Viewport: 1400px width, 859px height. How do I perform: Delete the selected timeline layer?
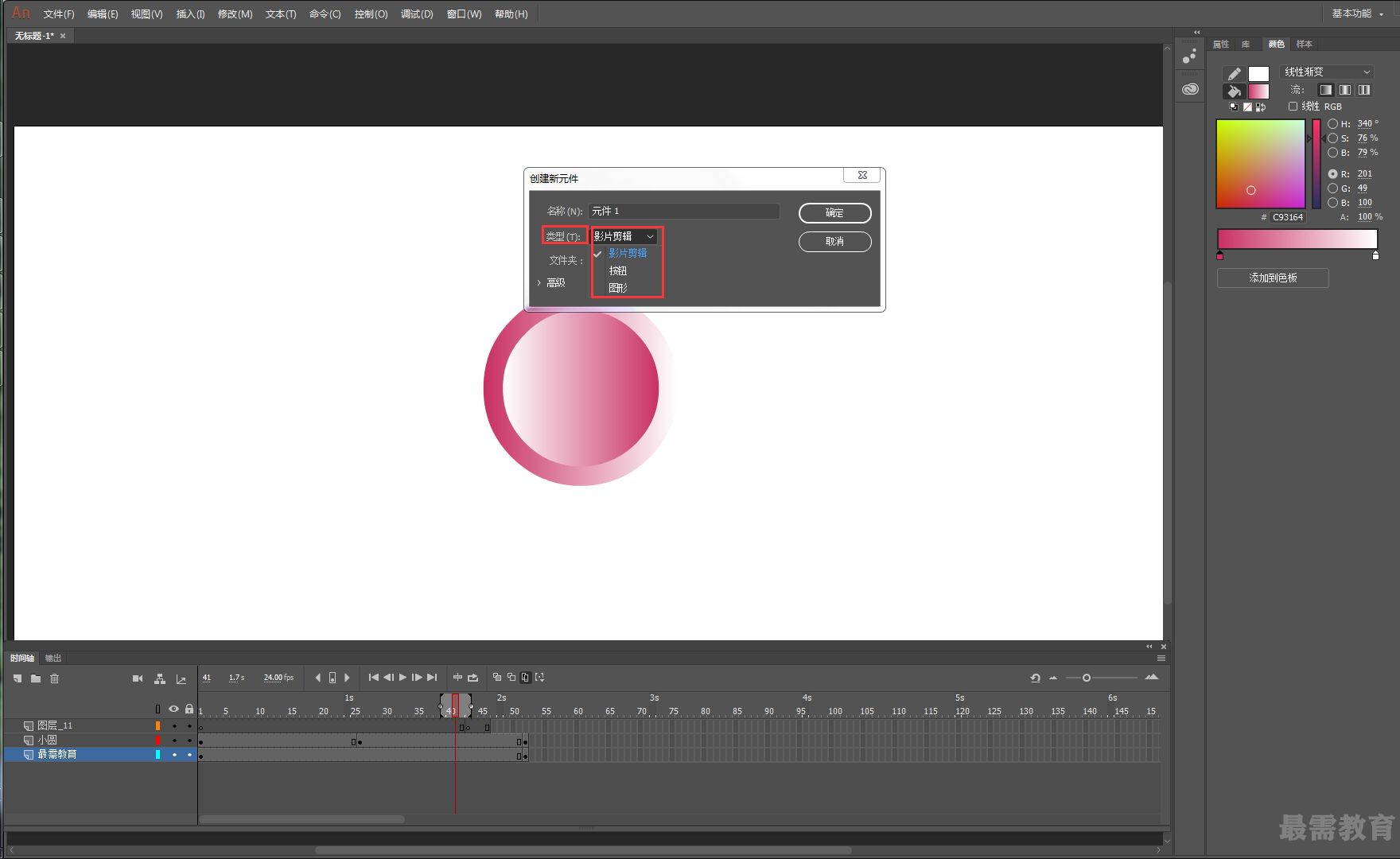click(55, 678)
